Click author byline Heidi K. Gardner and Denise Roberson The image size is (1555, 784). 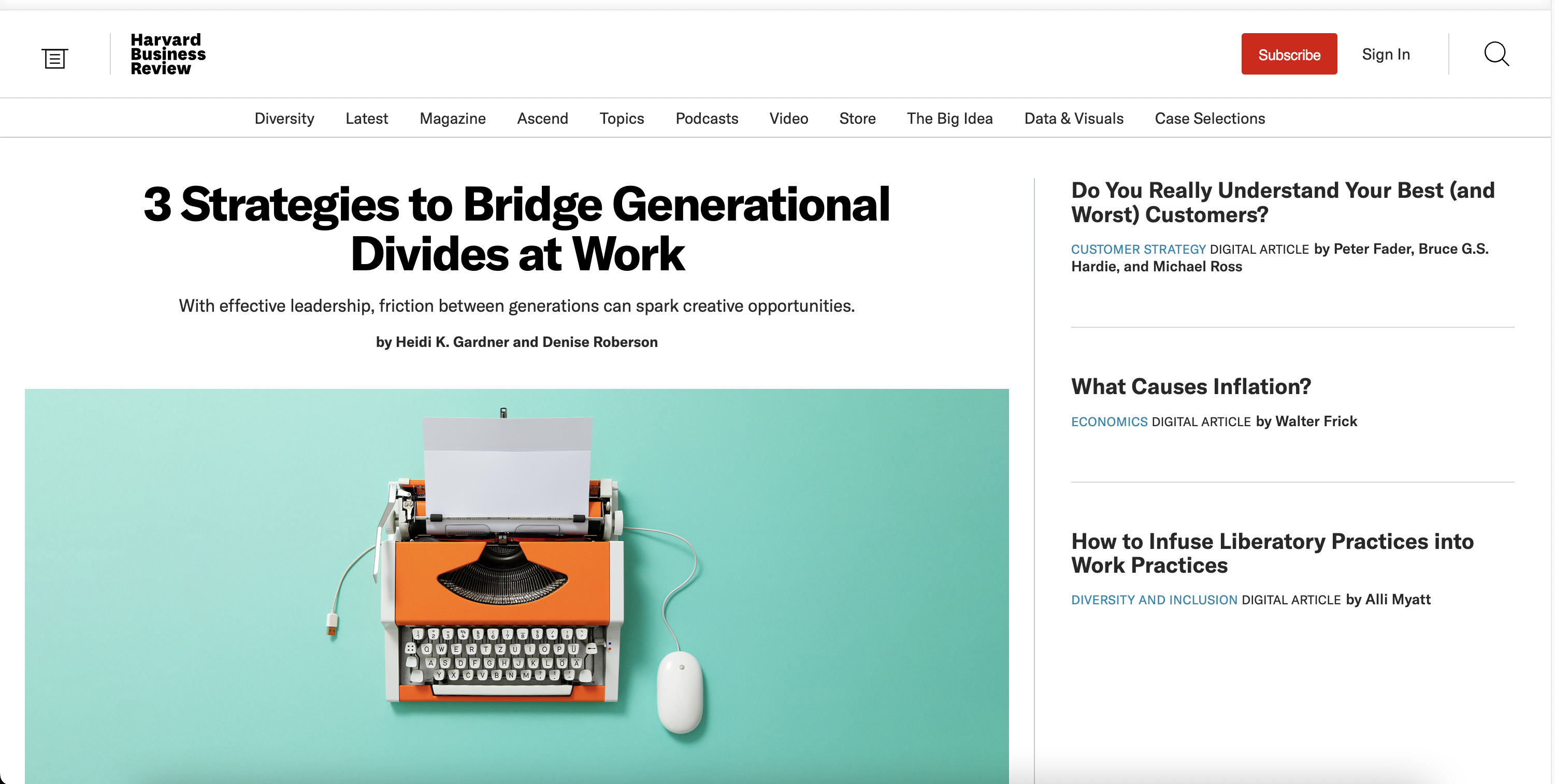517,342
